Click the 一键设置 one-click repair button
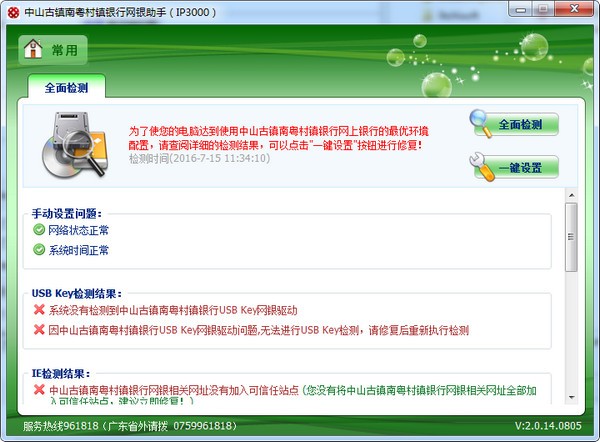 [516, 167]
